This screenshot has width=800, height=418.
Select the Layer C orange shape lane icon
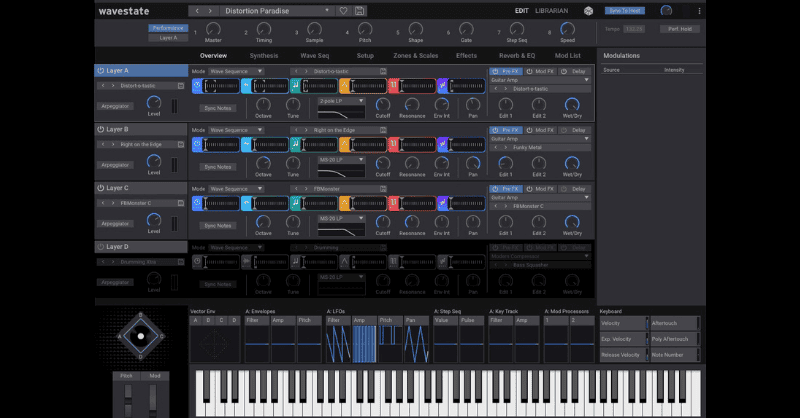click(344, 203)
